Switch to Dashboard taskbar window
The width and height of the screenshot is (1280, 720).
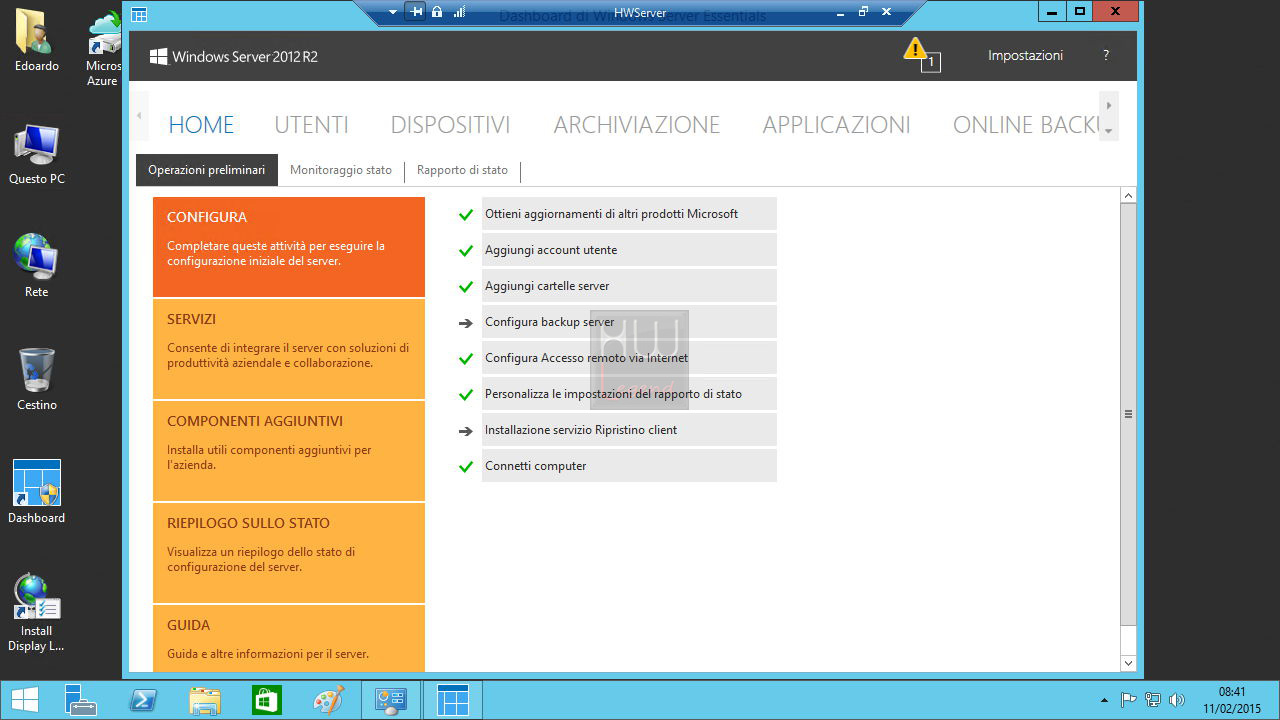pyautogui.click(x=453, y=700)
